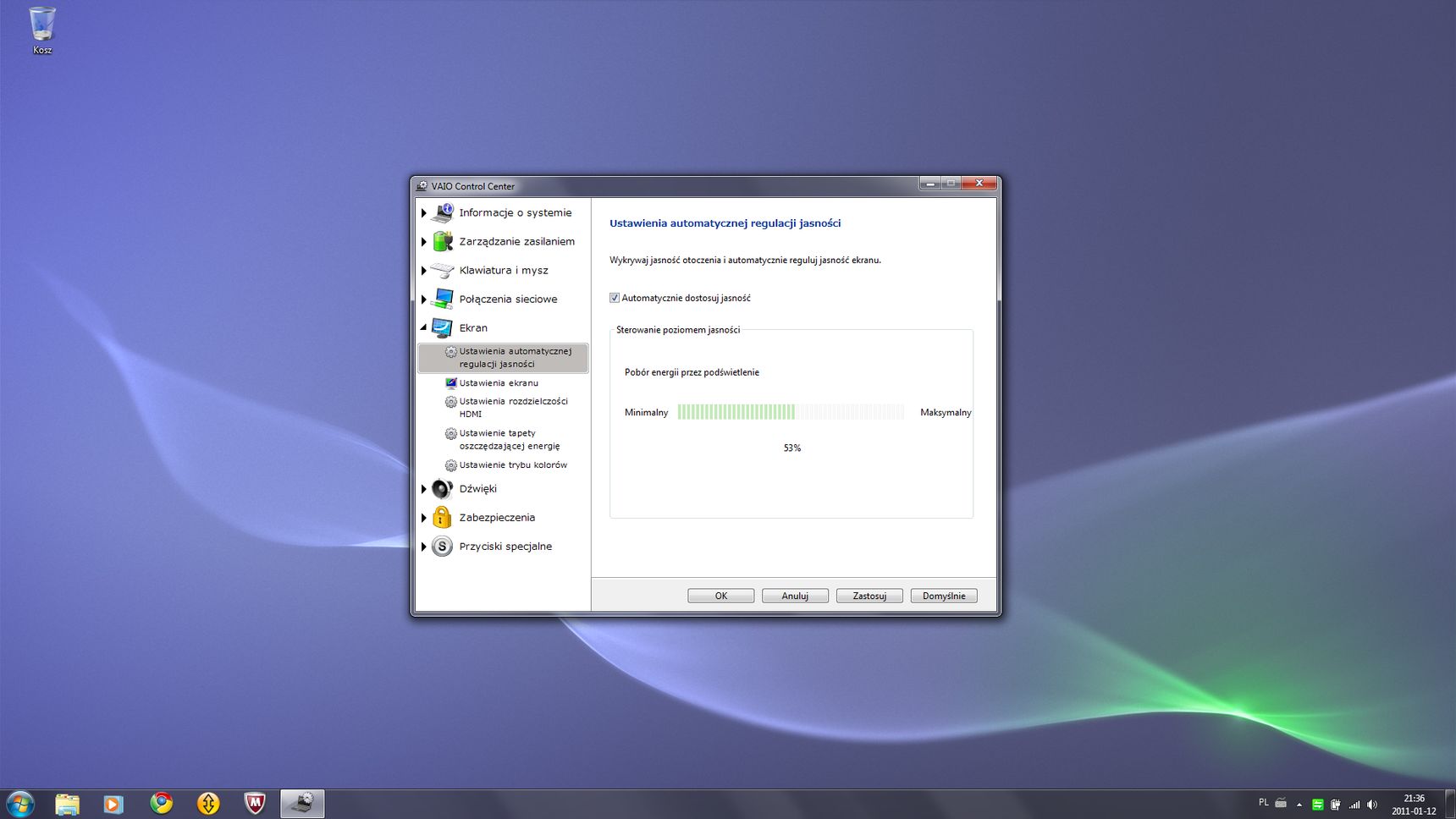Select Ustawienia ekranu in the tree
This screenshot has height=819, width=1456.
pos(499,383)
